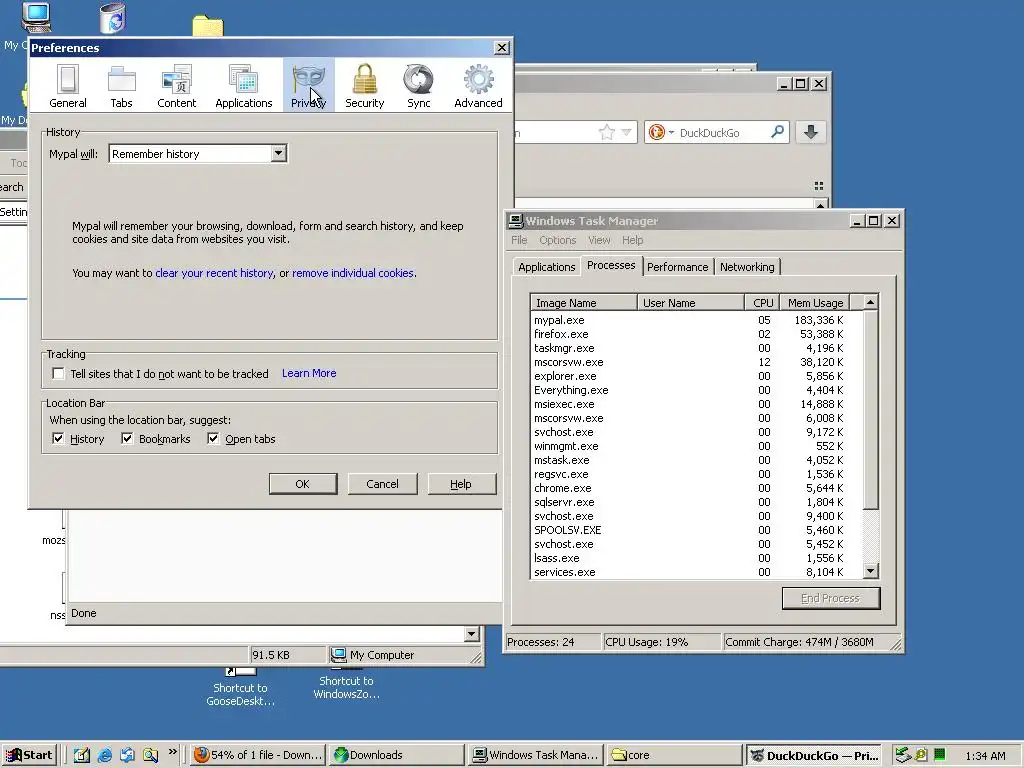
Task: Click scroll up arrow in process list
Action: (x=871, y=302)
